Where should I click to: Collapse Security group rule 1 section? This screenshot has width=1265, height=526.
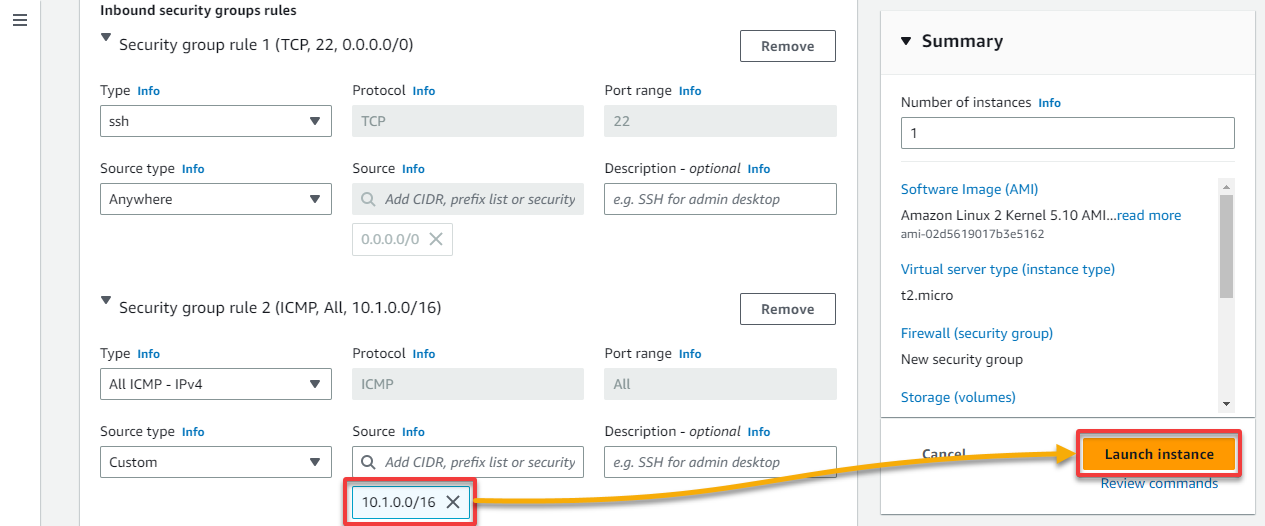(x=106, y=38)
